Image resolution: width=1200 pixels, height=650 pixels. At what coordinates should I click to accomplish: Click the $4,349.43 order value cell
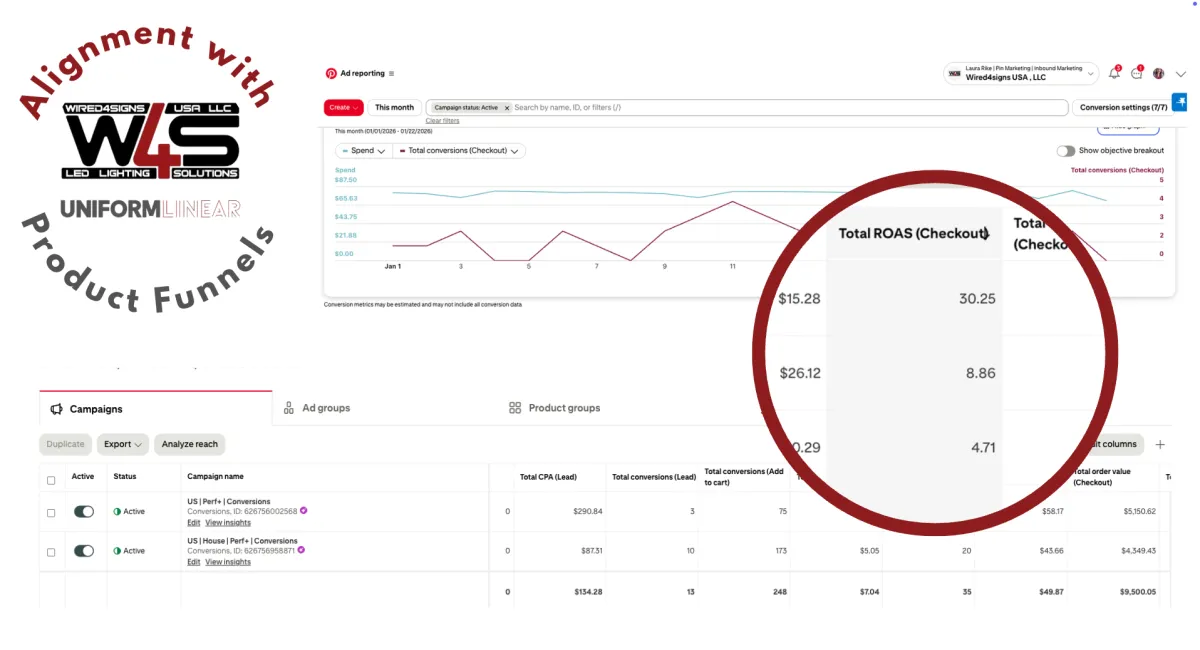[1139, 551]
